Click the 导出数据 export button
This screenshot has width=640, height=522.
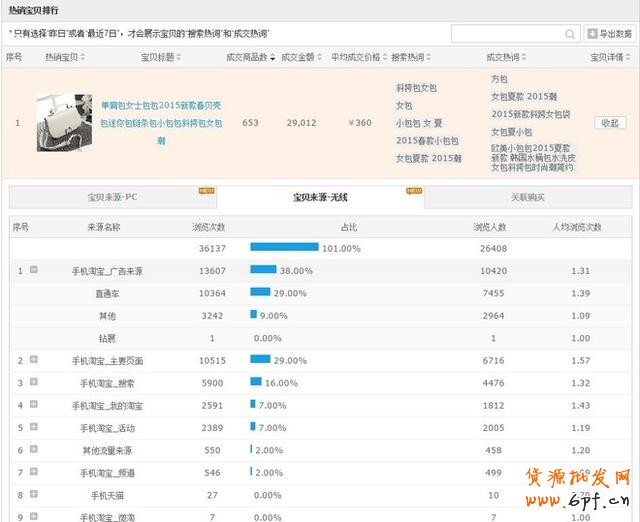coord(608,34)
